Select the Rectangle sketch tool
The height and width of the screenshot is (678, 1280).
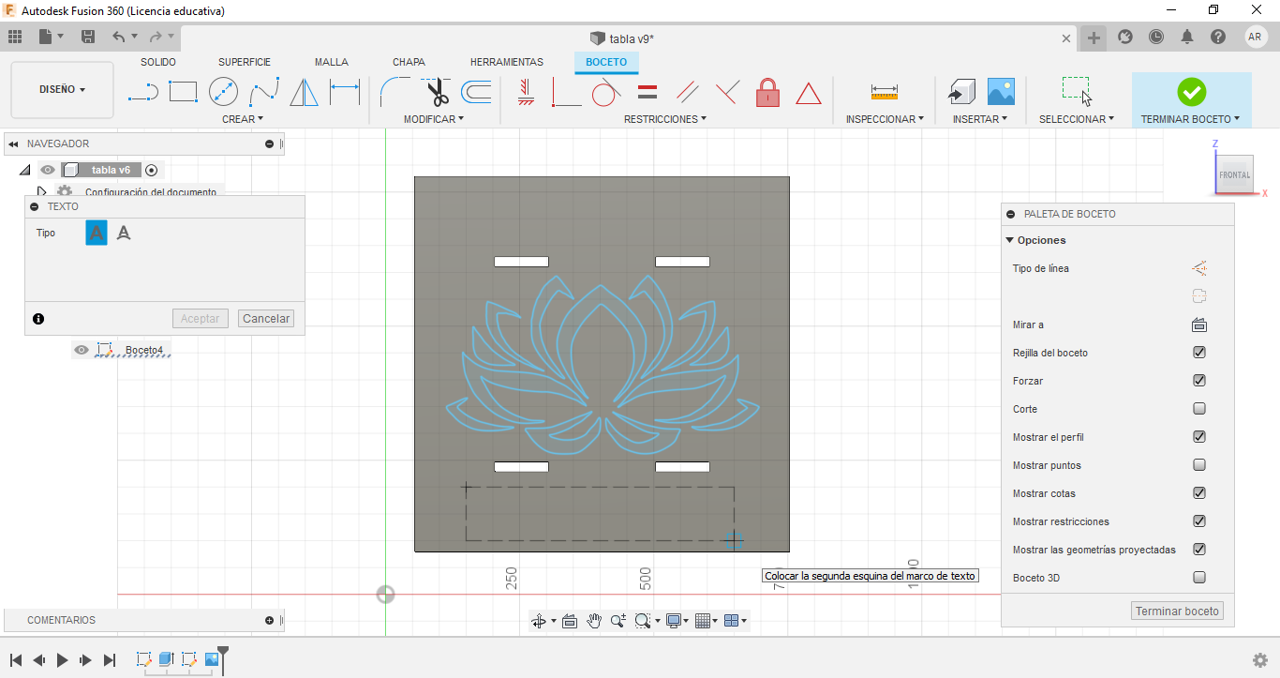[x=183, y=93]
